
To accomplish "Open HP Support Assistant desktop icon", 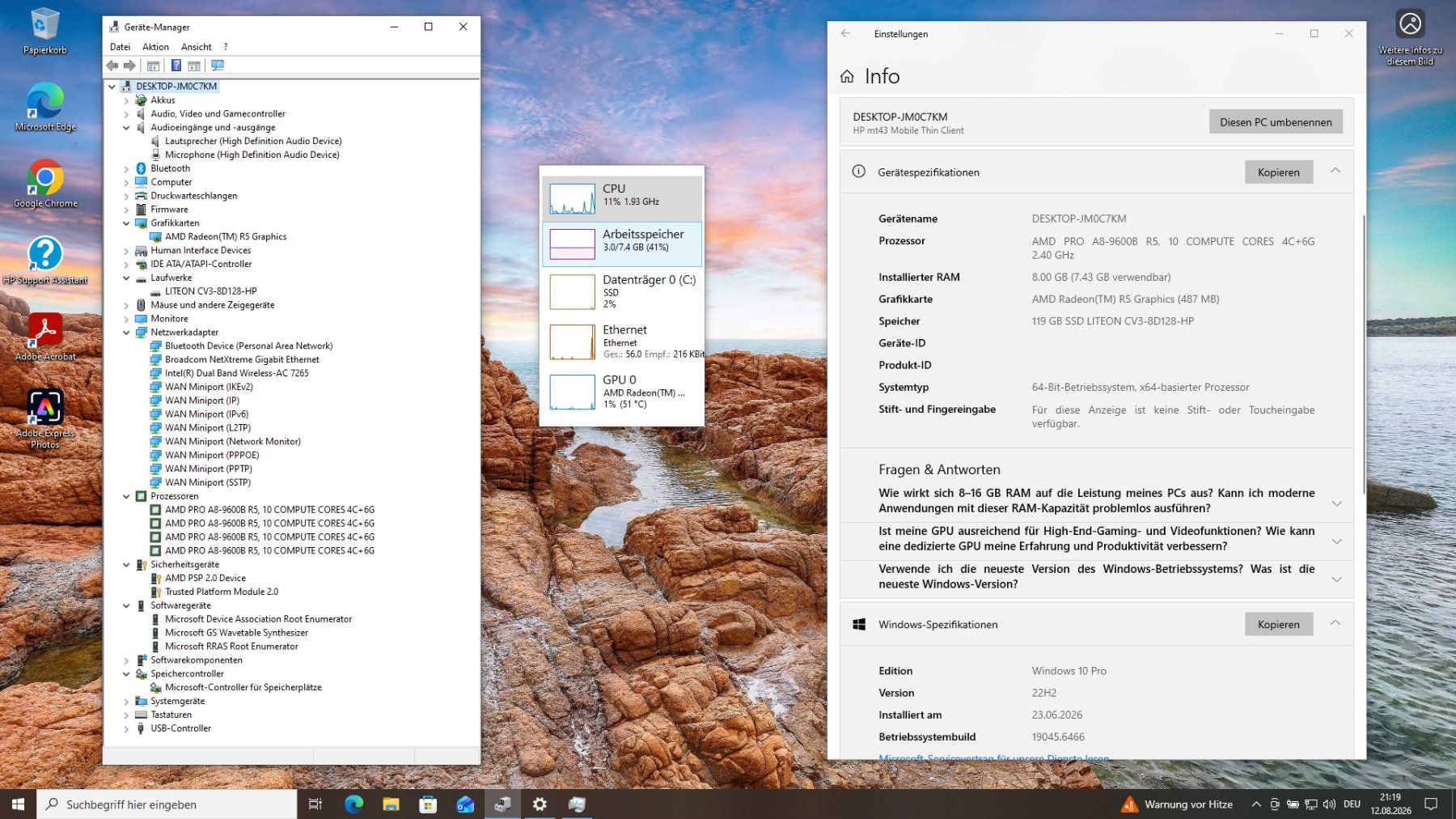I will (x=45, y=260).
